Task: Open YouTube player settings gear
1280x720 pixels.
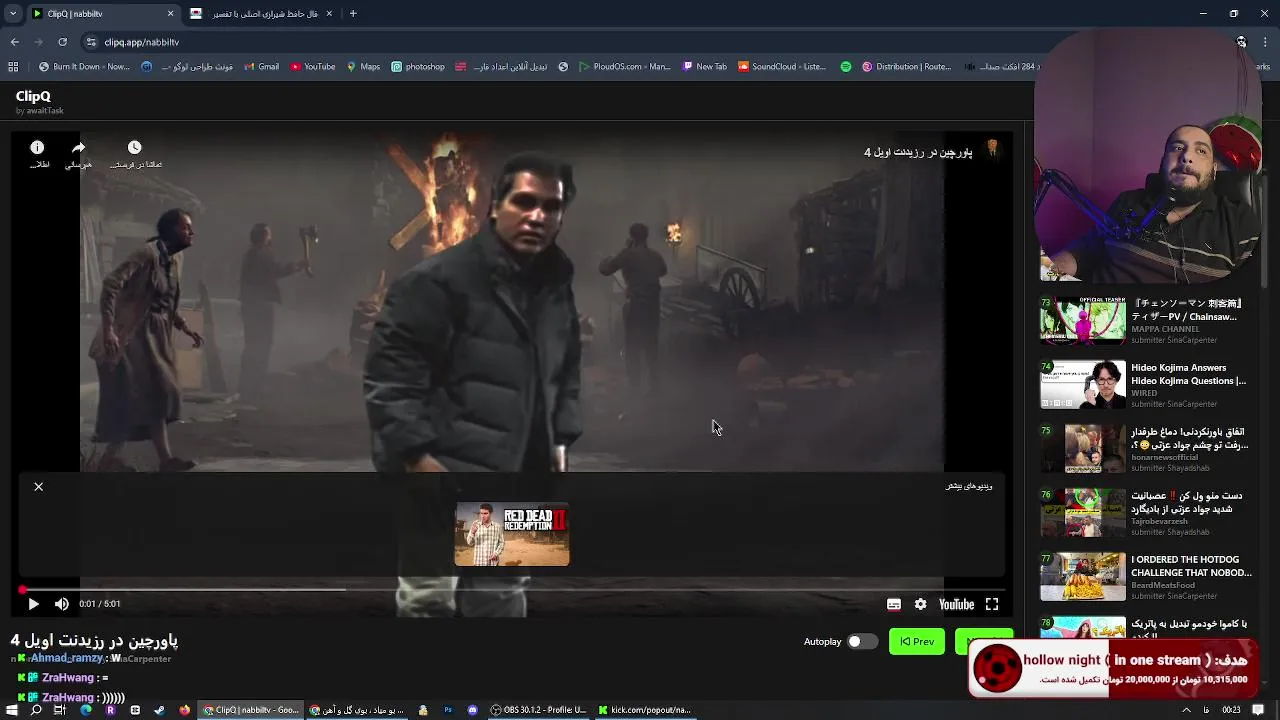Action: pyautogui.click(x=921, y=604)
